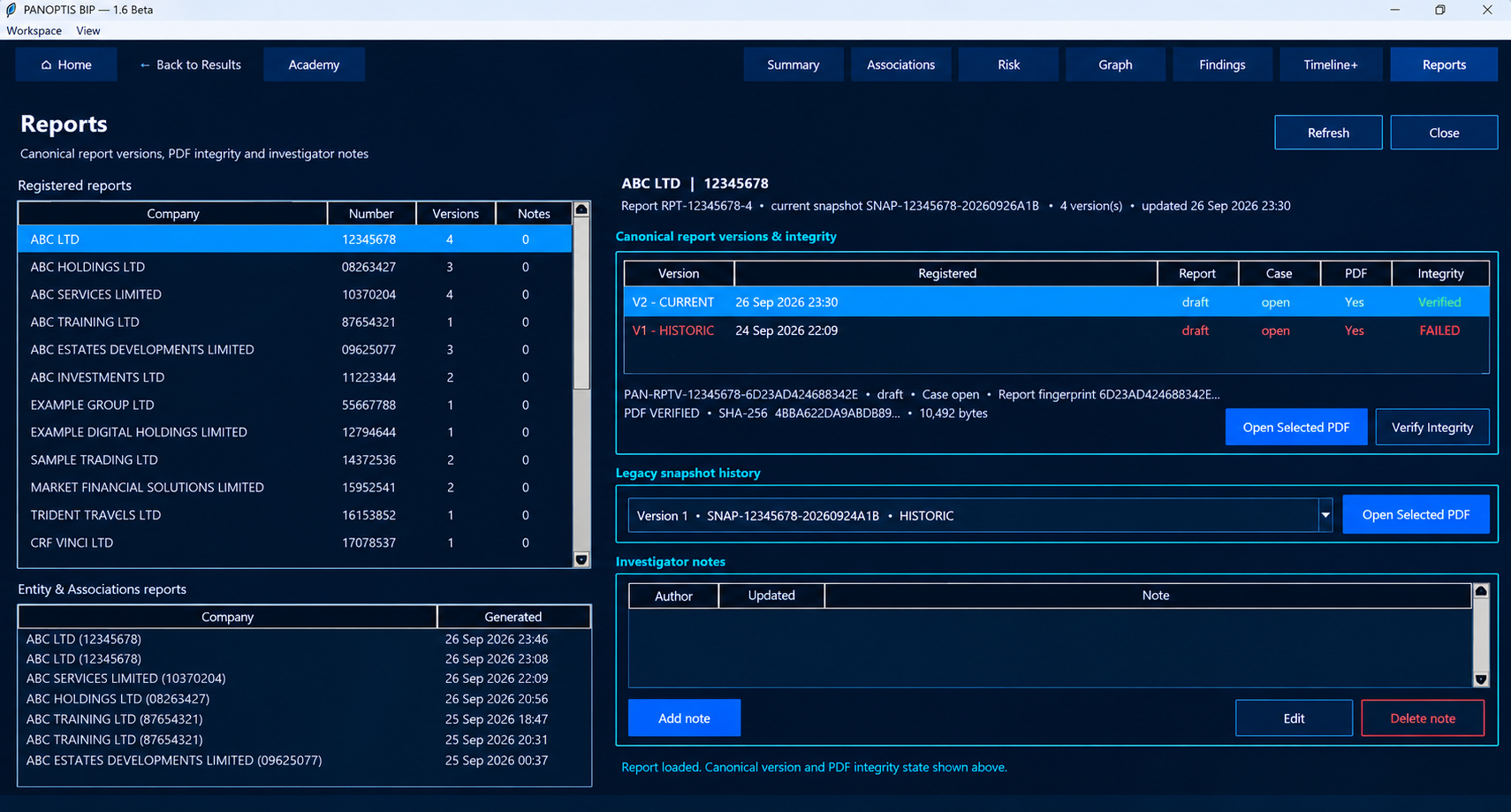Open the Academy section
This screenshot has width=1511, height=812.
314,65
